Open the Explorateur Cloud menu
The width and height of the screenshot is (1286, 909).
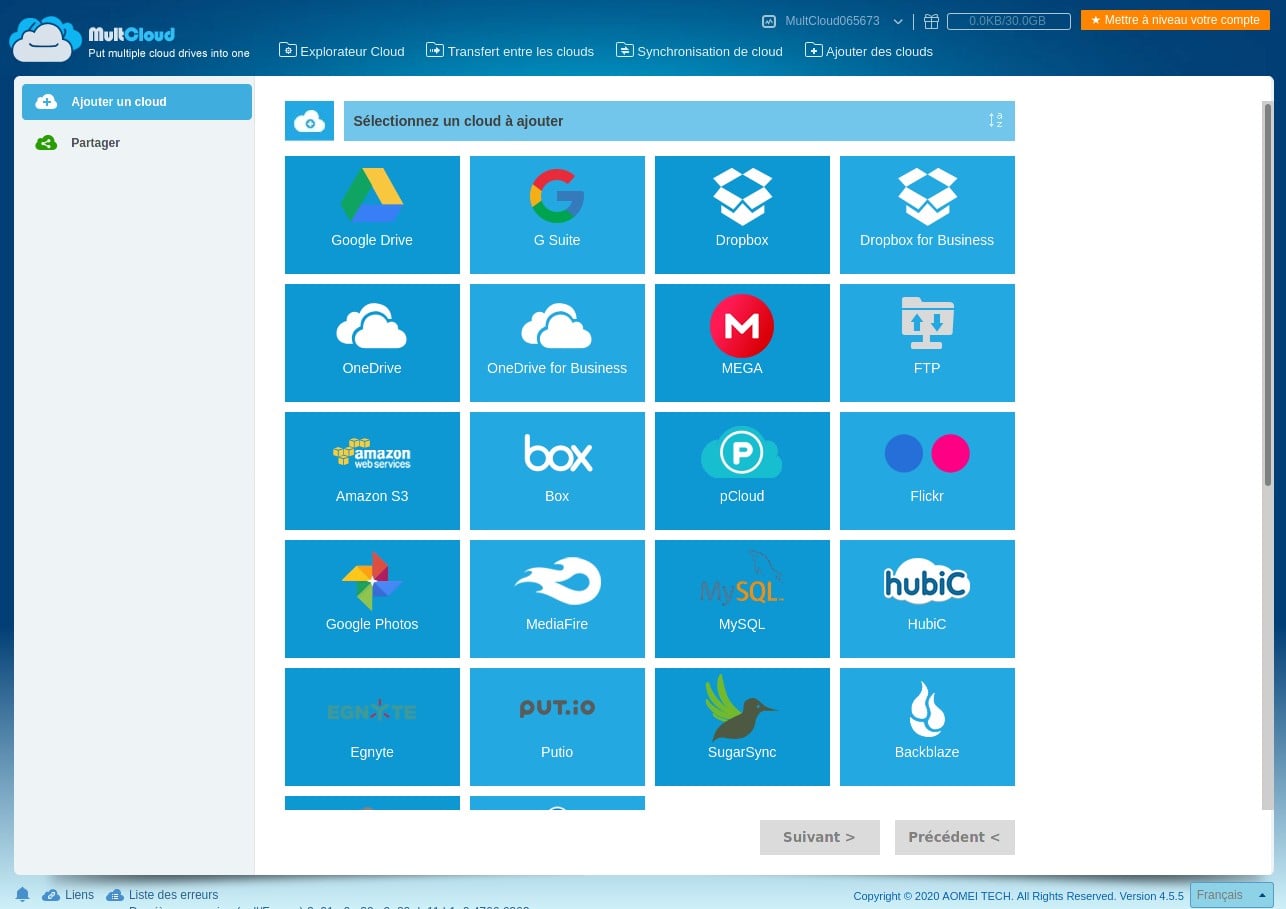[x=342, y=51]
